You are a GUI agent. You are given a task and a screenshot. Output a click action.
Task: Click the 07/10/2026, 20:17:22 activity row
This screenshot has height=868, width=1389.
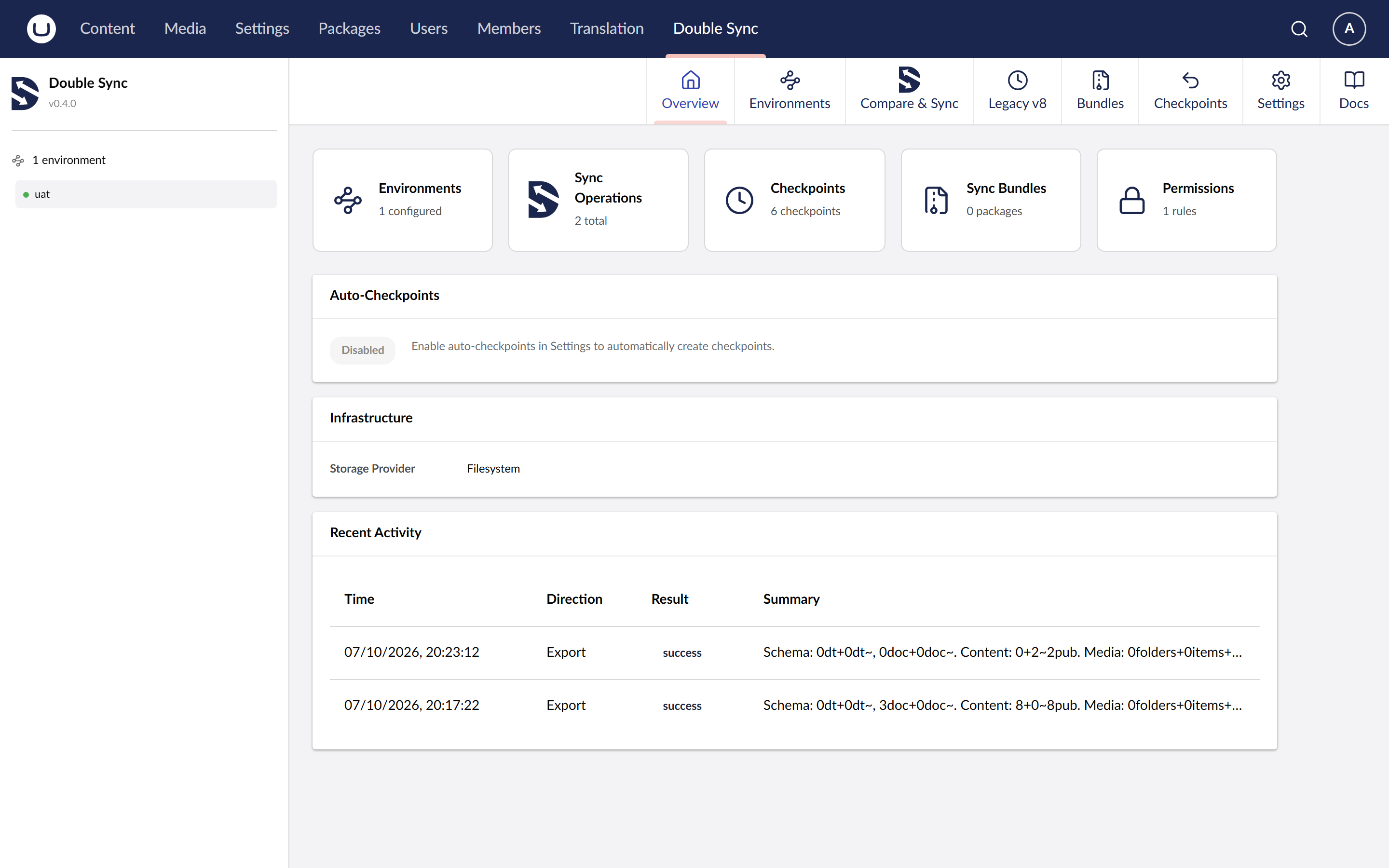(794, 705)
